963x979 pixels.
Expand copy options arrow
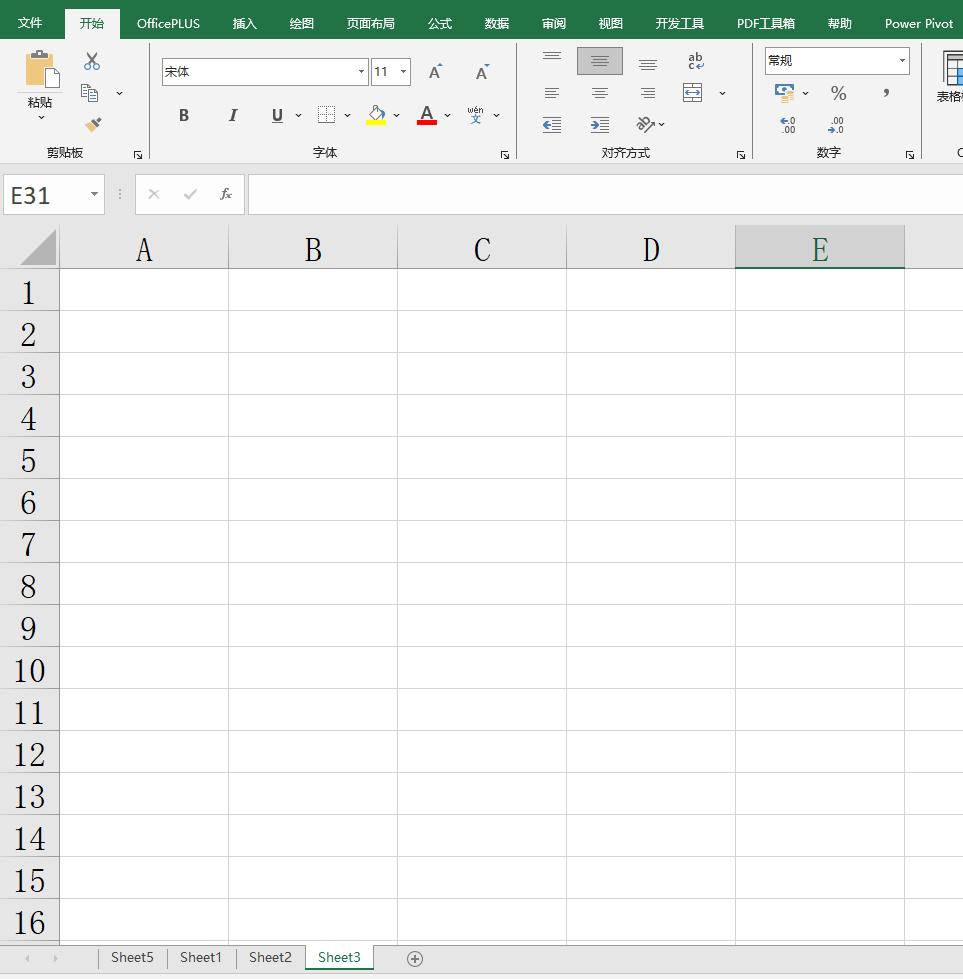(119, 94)
